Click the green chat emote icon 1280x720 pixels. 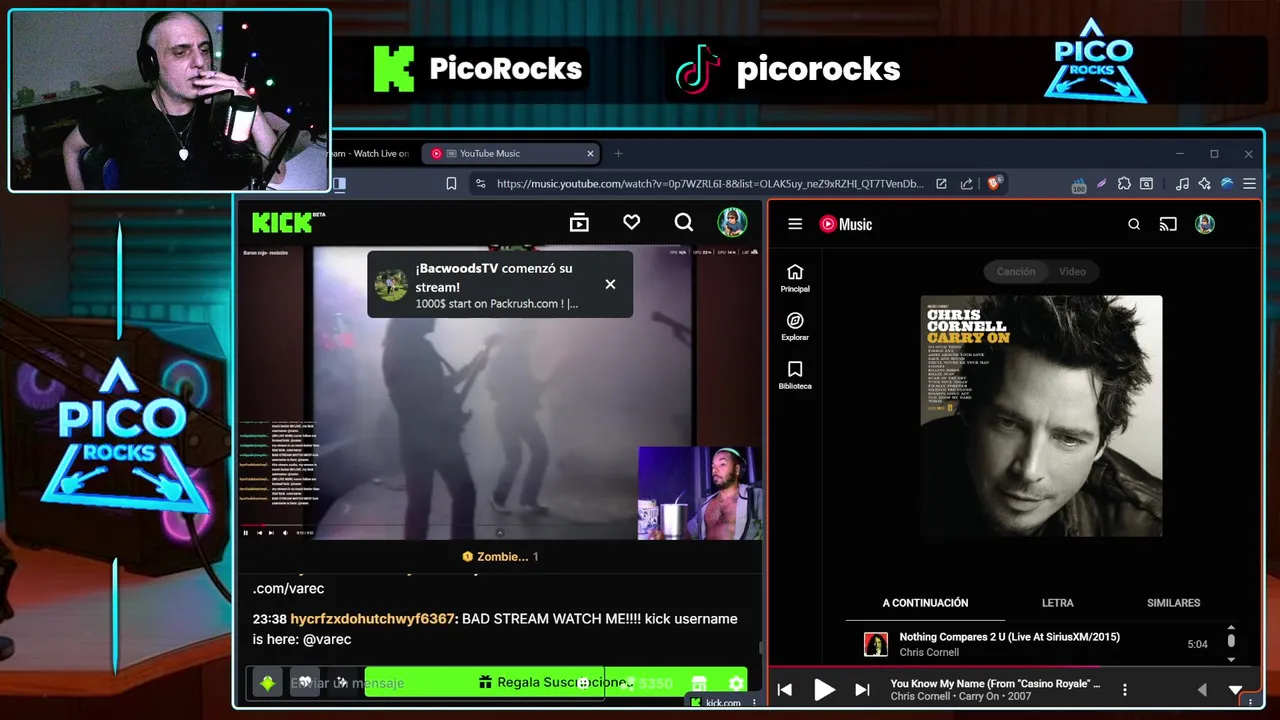(x=267, y=683)
